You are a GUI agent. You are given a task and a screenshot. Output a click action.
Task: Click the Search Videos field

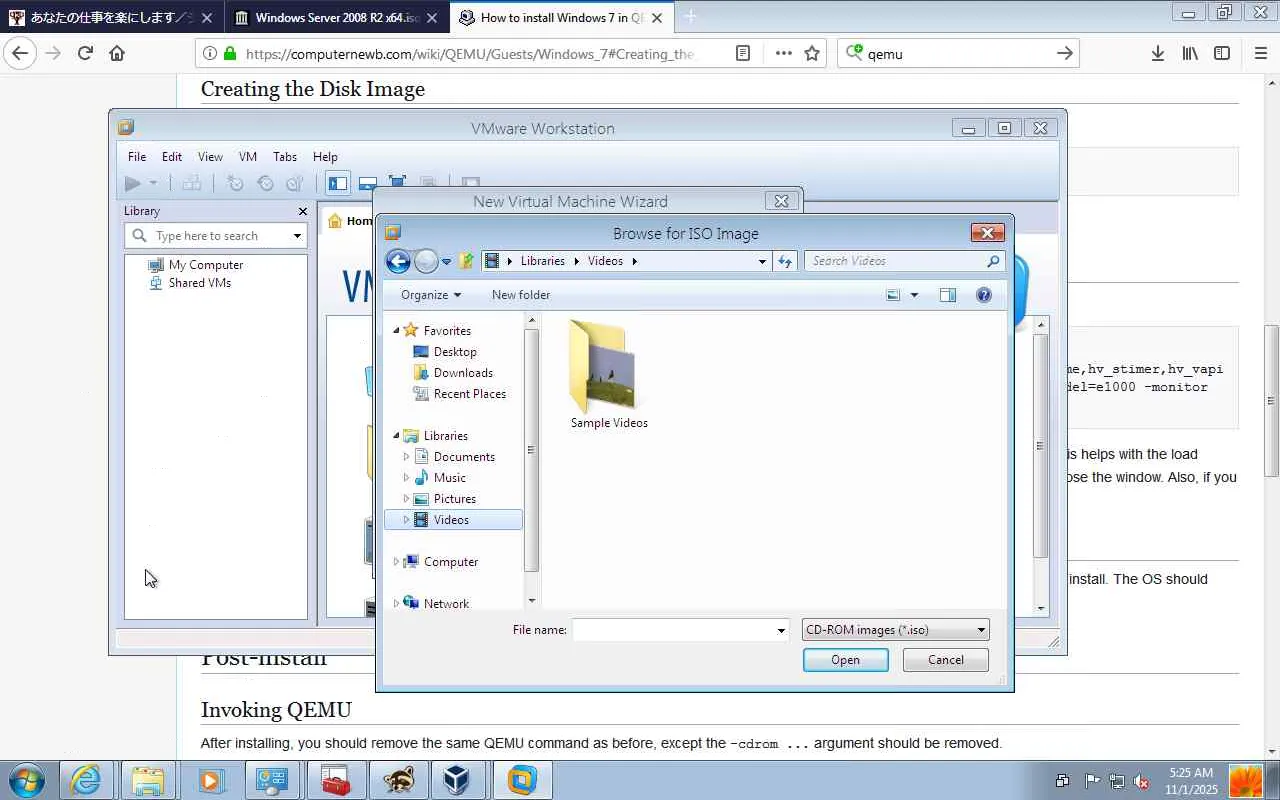[x=896, y=261]
